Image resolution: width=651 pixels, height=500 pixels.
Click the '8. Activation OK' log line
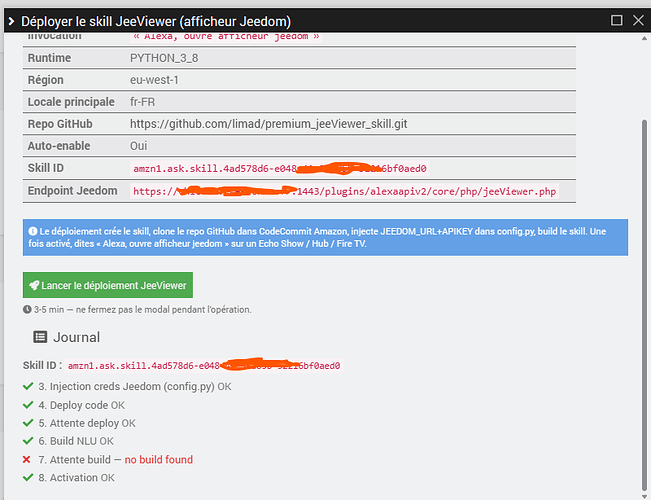pyautogui.click(x=76, y=478)
